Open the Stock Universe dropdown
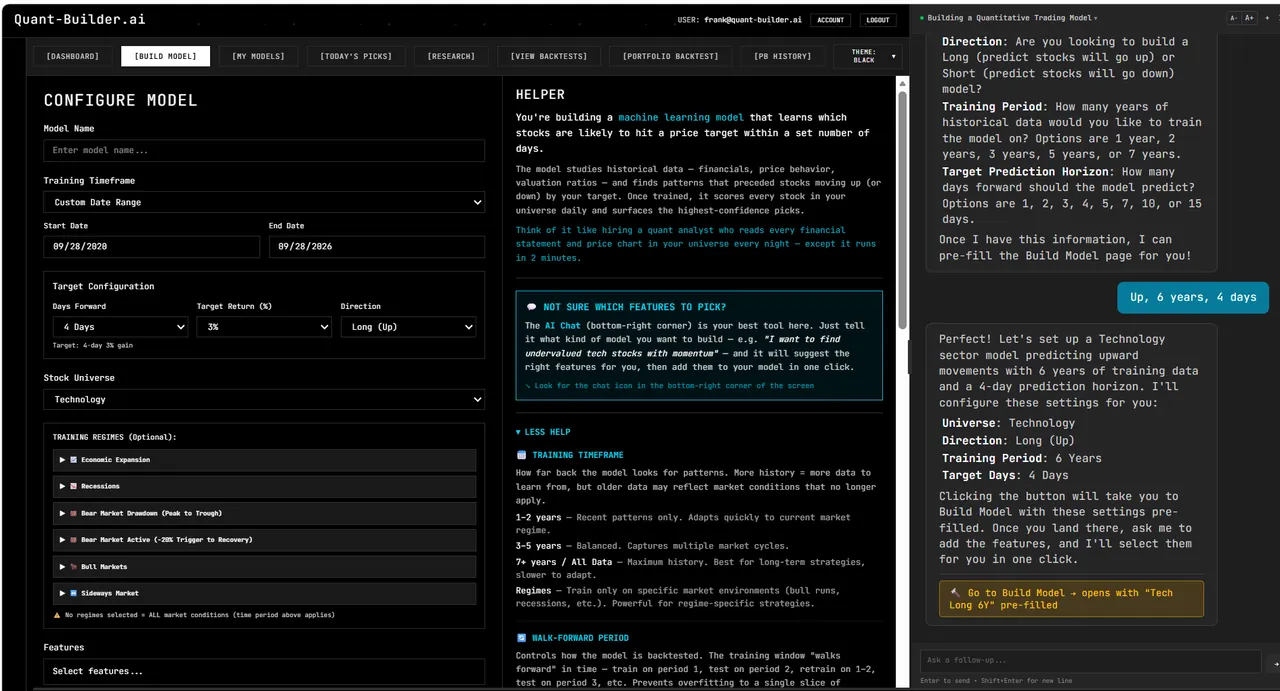Image resolution: width=1280 pixels, height=691 pixels. (x=264, y=399)
